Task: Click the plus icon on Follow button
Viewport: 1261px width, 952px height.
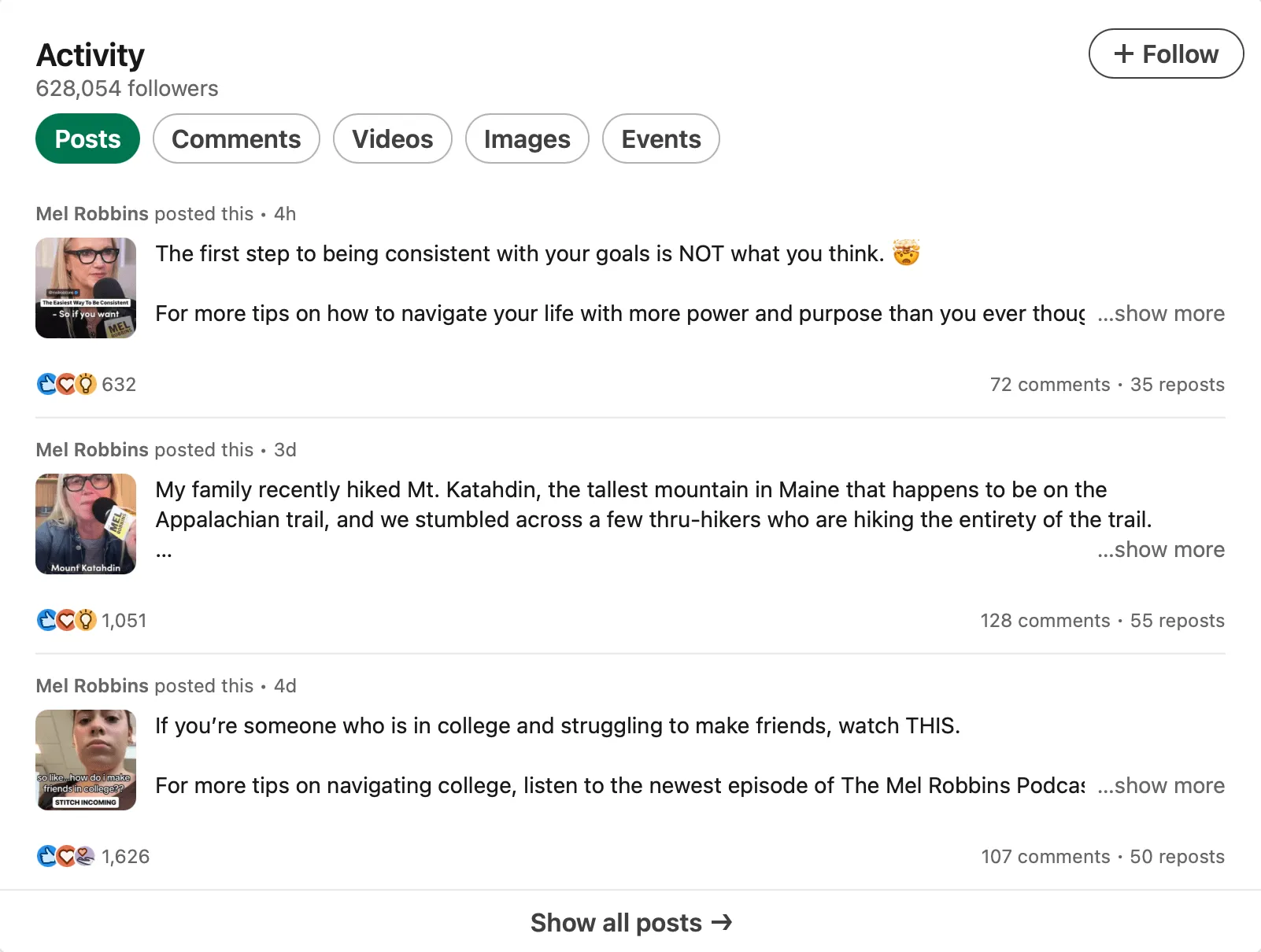Action: click(1124, 54)
